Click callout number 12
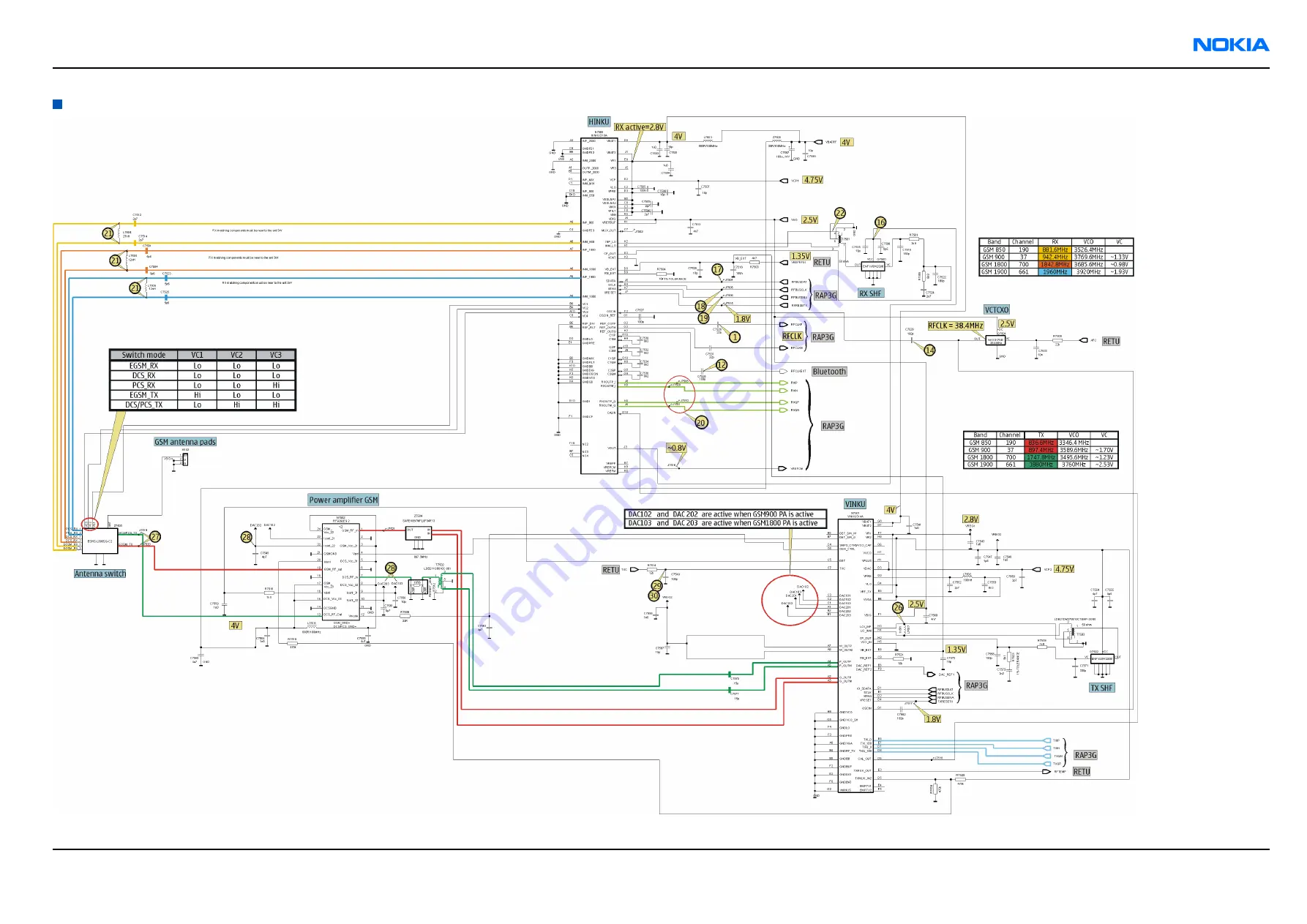 (722, 364)
